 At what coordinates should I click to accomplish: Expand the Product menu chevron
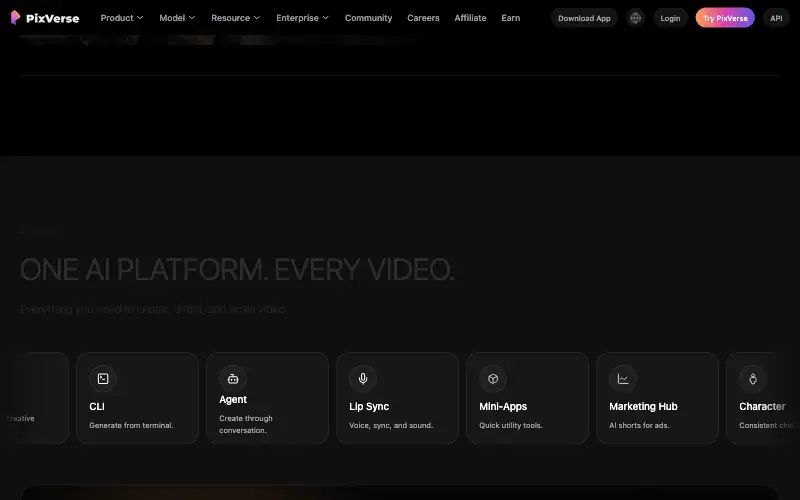140,18
